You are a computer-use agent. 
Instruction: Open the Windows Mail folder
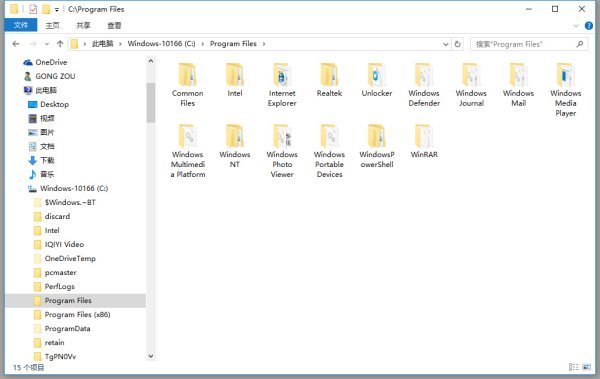click(518, 85)
